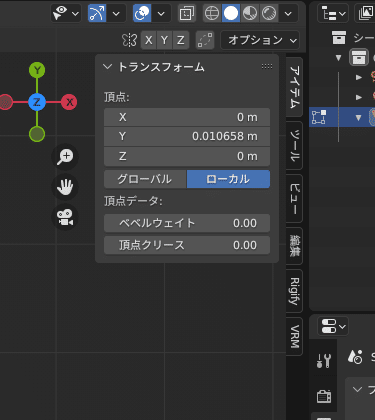Toggle the camera view icon
The height and width of the screenshot is (420, 375).
(65, 217)
